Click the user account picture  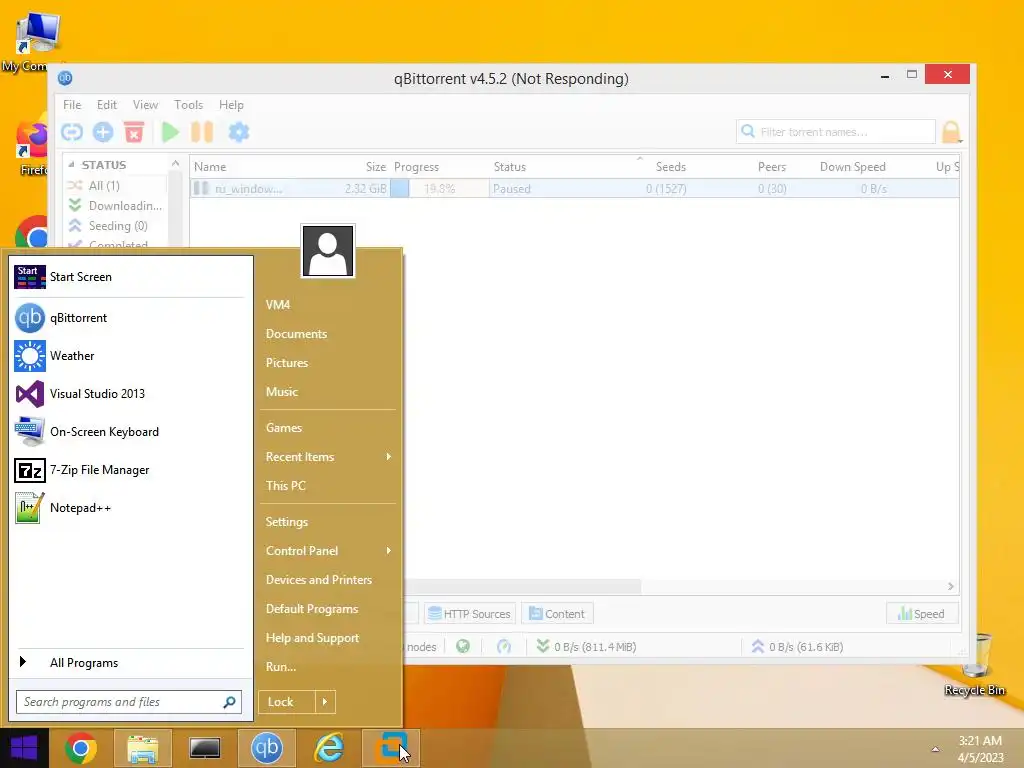coord(328,251)
